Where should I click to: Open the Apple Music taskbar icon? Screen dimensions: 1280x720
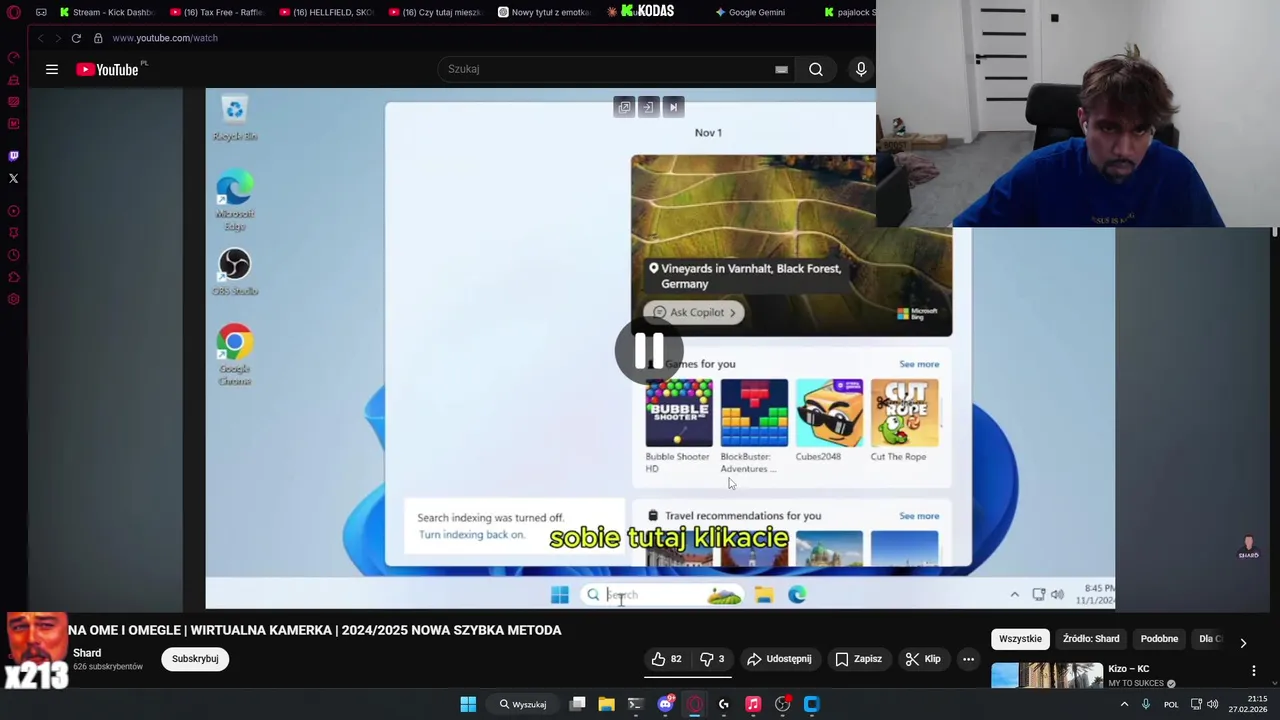point(753,704)
